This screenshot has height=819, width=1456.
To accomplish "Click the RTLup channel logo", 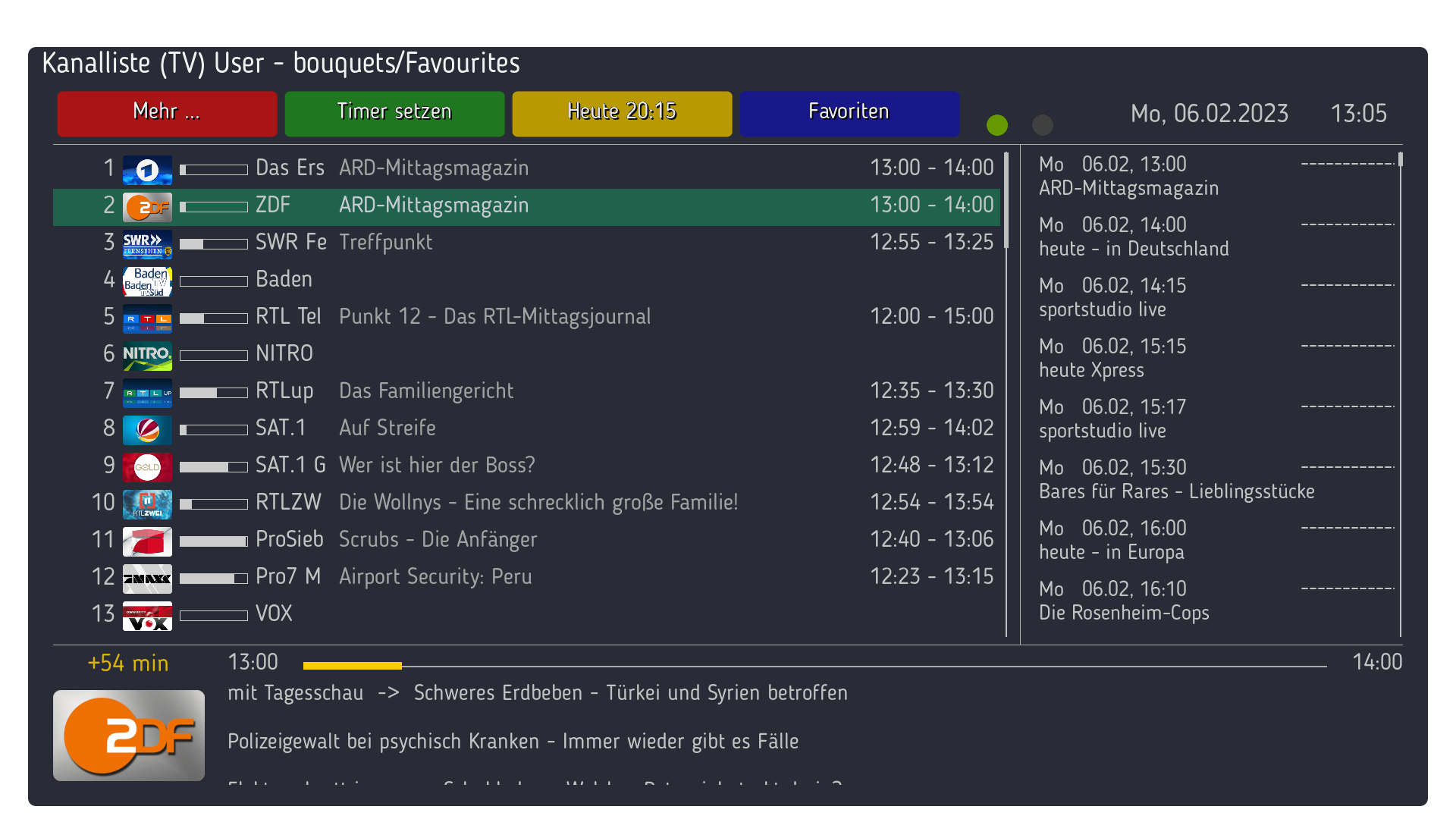I will click(x=147, y=393).
